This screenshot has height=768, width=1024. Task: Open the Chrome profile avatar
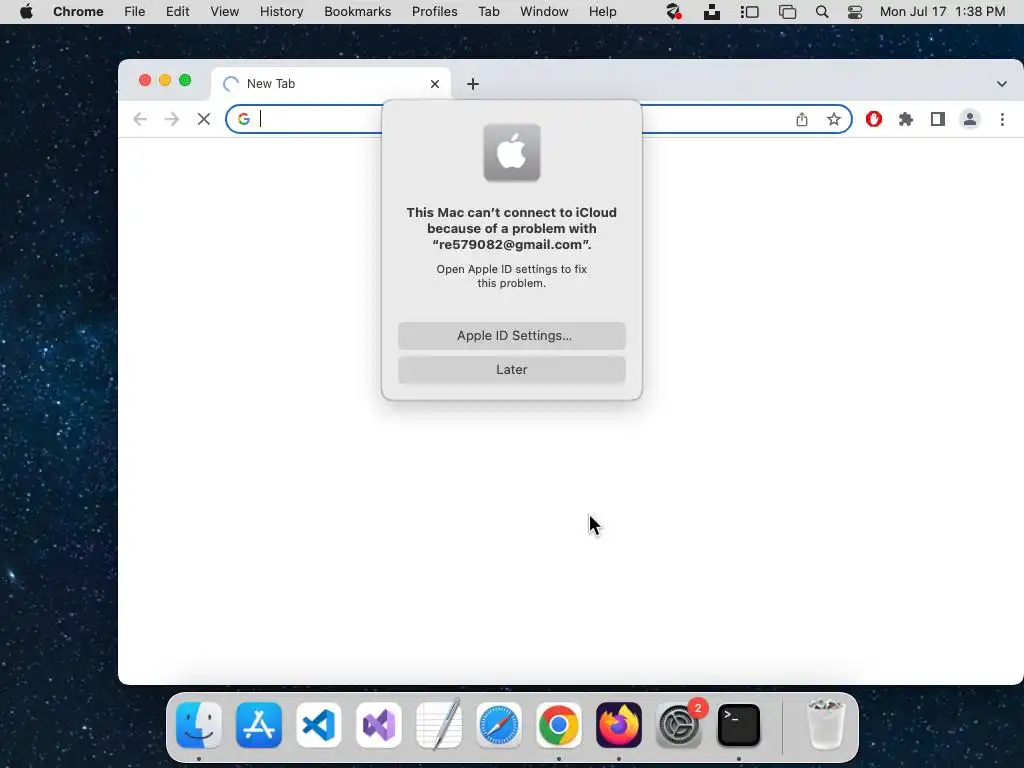click(x=970, y=119)
